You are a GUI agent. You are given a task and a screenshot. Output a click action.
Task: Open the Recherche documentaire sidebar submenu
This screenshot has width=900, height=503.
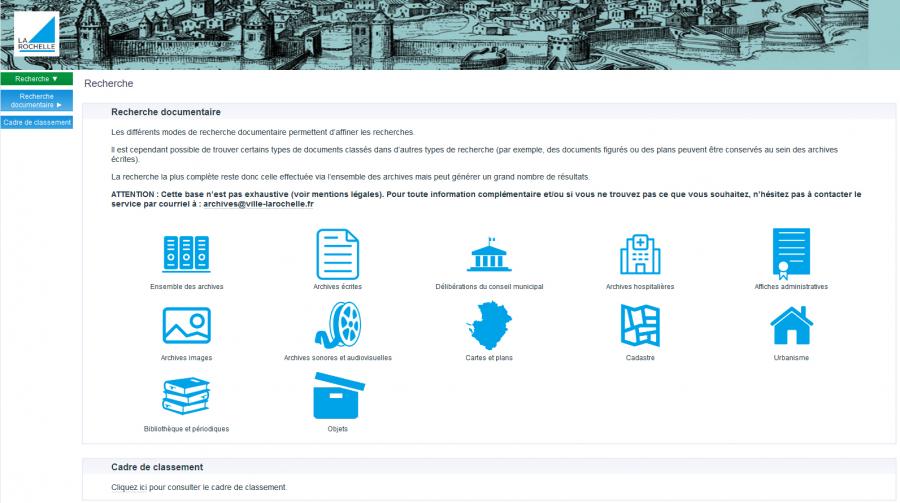click(x=36, y=100)
